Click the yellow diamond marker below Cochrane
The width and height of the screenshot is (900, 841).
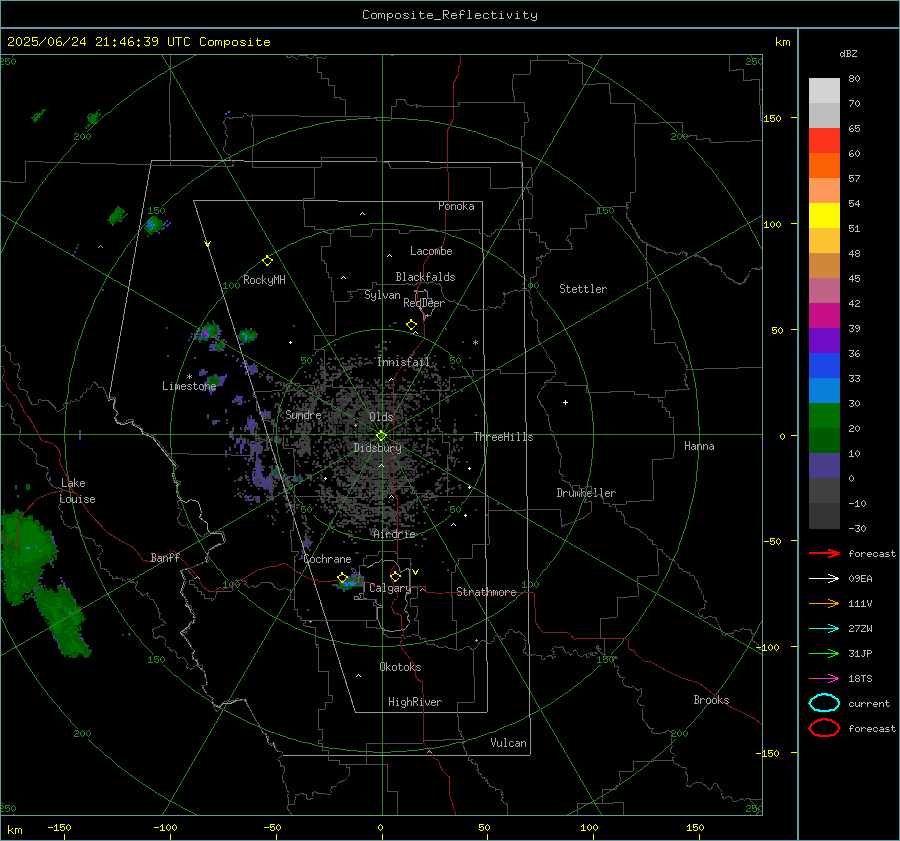tap(342, 577)
